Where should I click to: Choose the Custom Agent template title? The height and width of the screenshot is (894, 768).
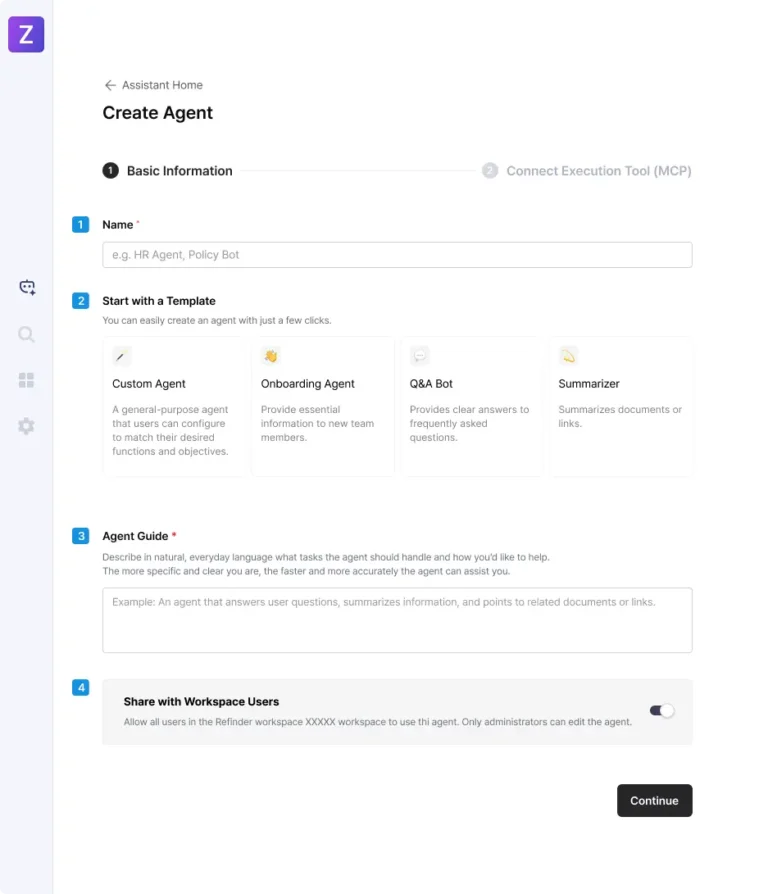coord(149,384)
